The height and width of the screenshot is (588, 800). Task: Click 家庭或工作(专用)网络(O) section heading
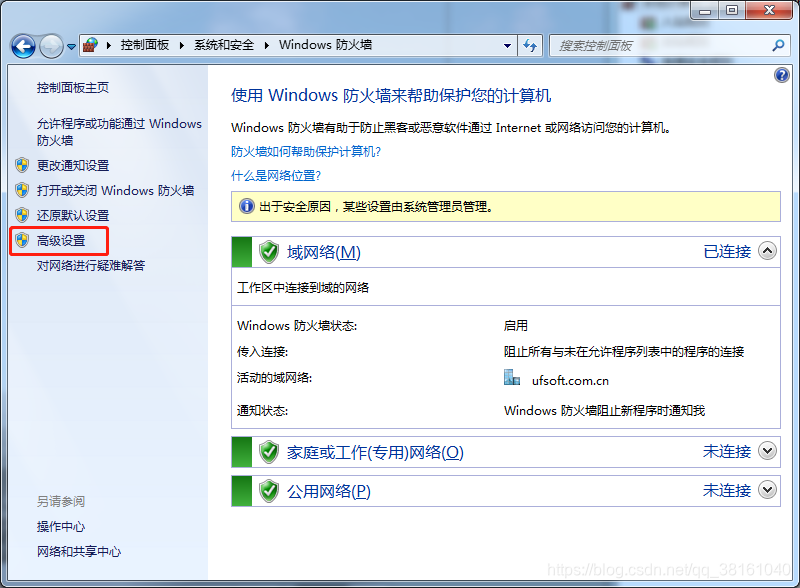tap(375, 452)
